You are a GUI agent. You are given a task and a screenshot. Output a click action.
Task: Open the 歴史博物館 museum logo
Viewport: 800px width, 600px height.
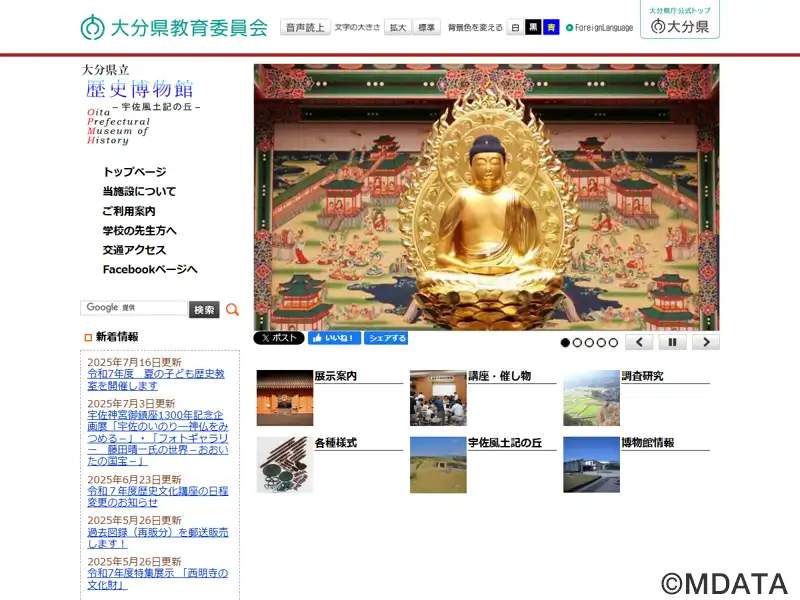tap(140, 105)
